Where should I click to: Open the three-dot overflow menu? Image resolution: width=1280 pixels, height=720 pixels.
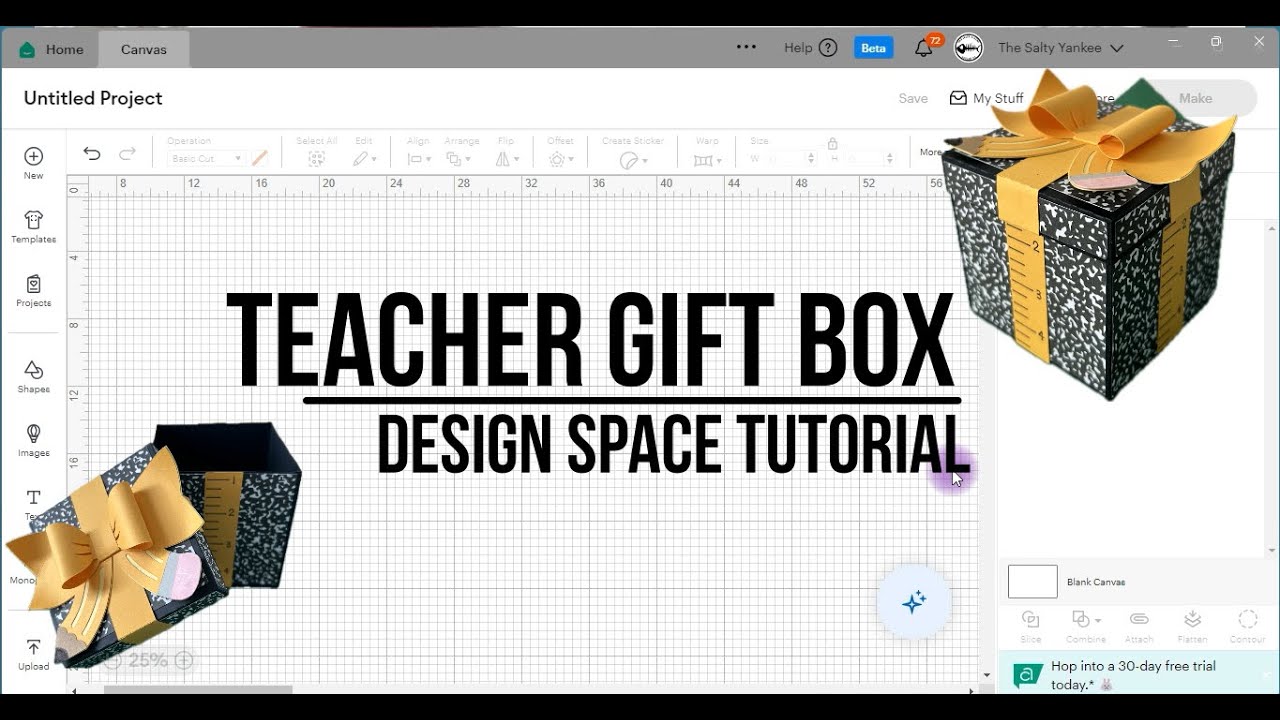[746, 47]
